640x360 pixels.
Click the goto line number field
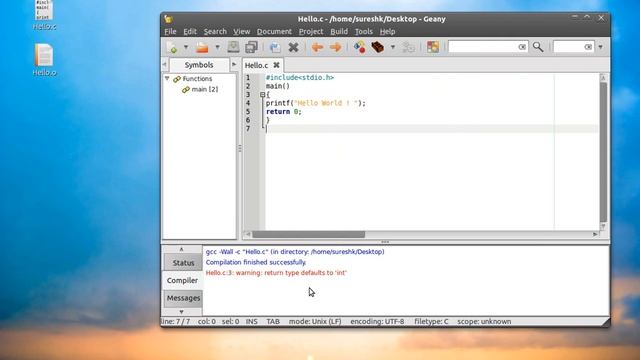coord(569,47)
